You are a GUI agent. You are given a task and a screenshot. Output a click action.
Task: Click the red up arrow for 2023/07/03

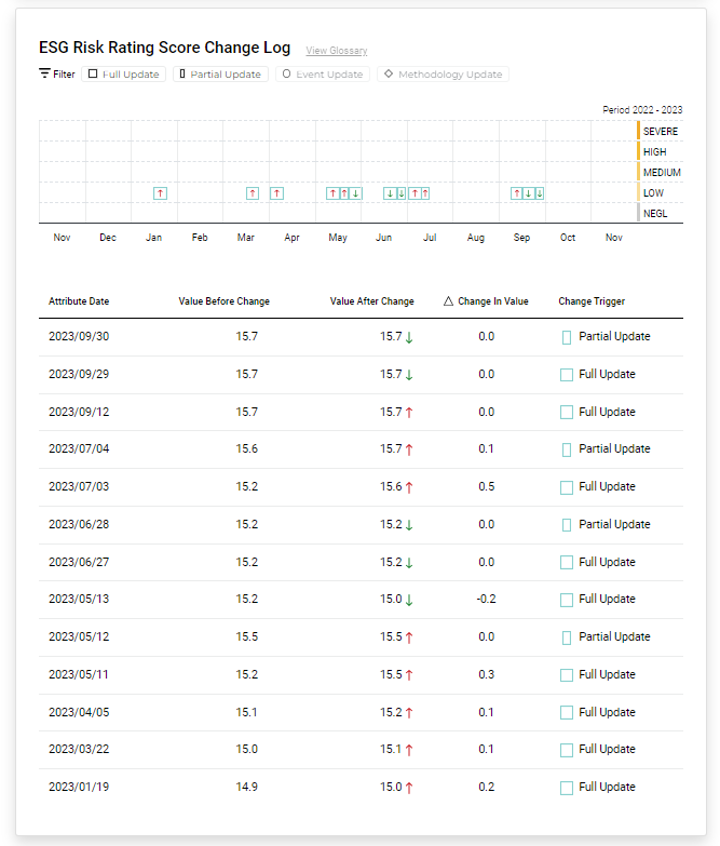pos(409,487)
